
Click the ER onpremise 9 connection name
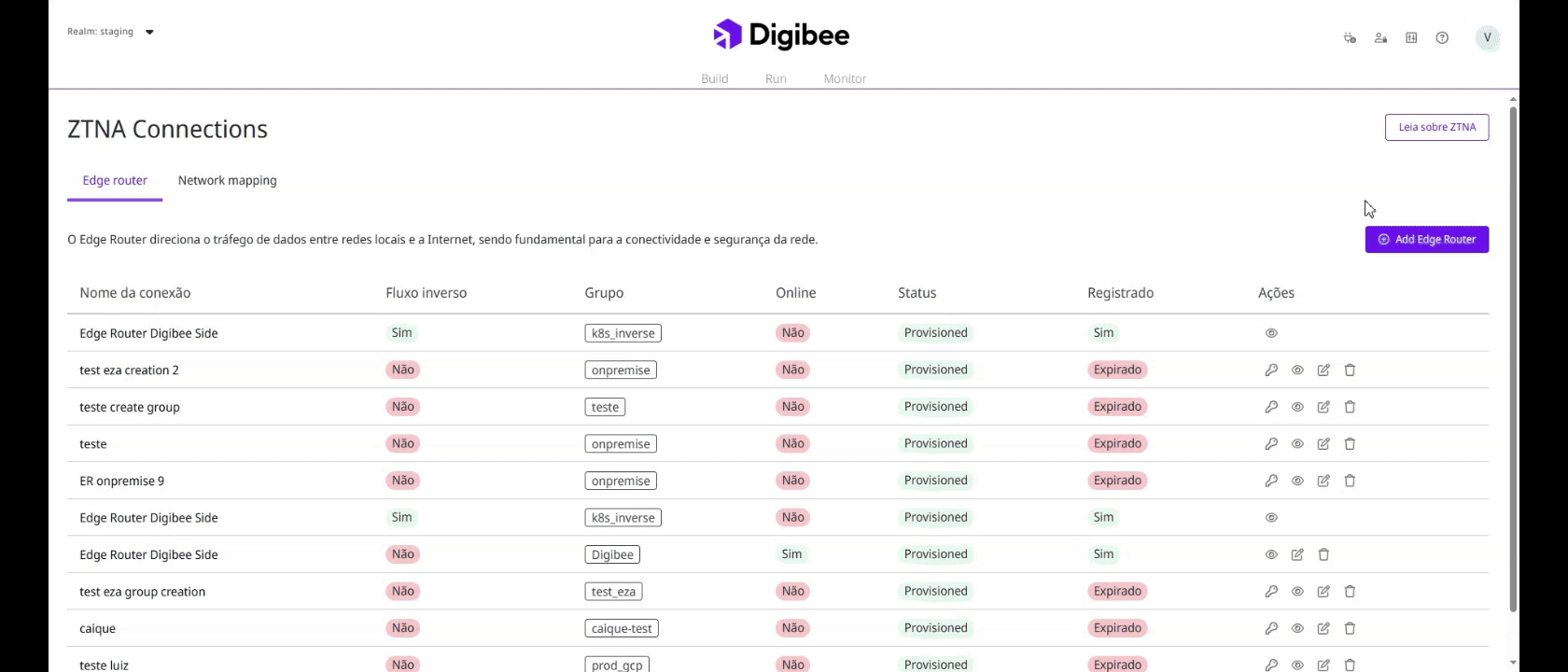(x=121, y=481)
